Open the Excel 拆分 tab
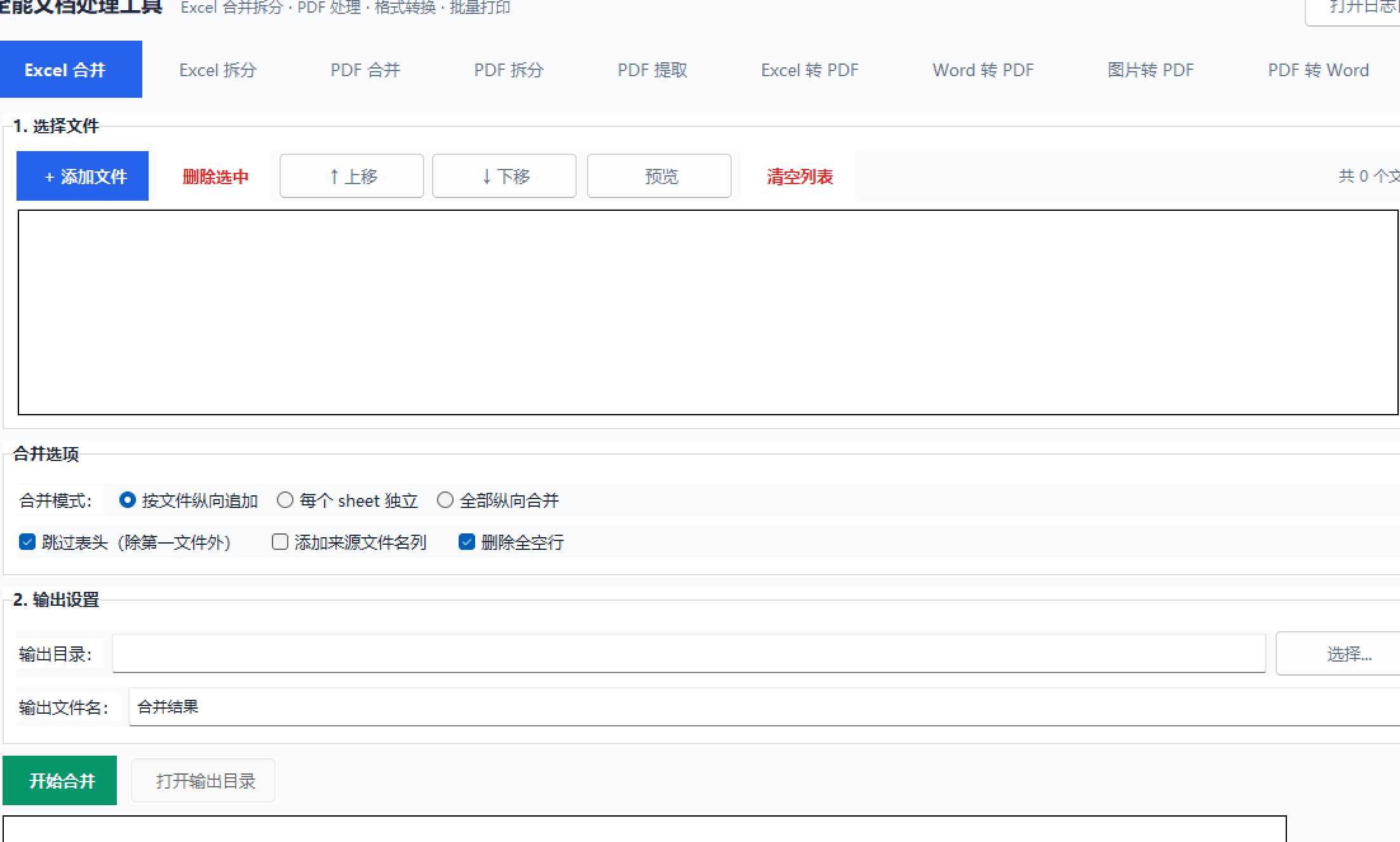The width and height of the screenshot is (1400, 842). click(217, 69)
